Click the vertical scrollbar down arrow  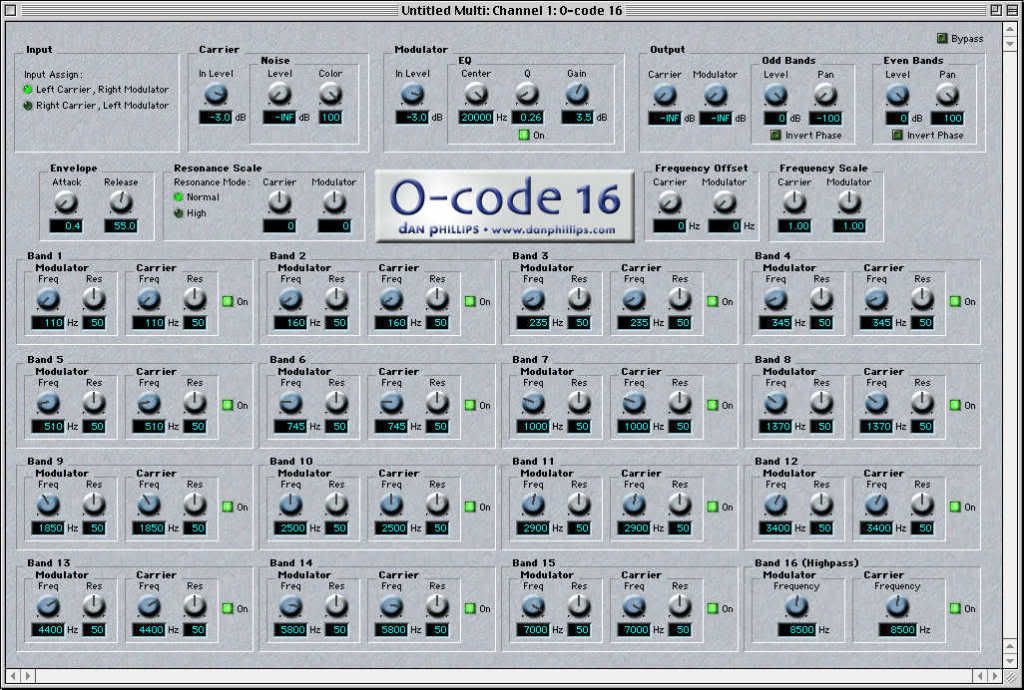[x=1010, y=660]
